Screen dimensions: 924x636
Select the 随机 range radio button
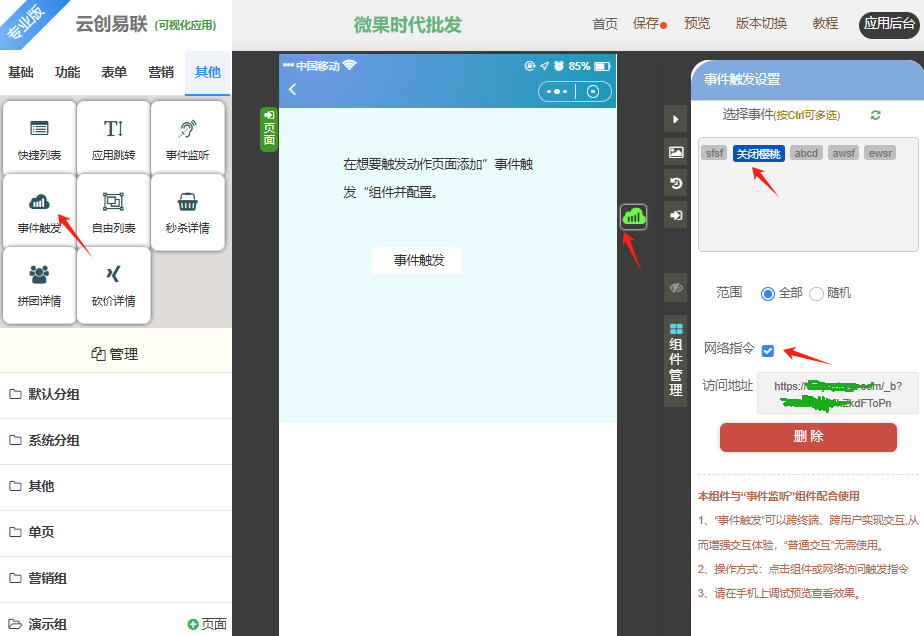(x=816, y=294)
